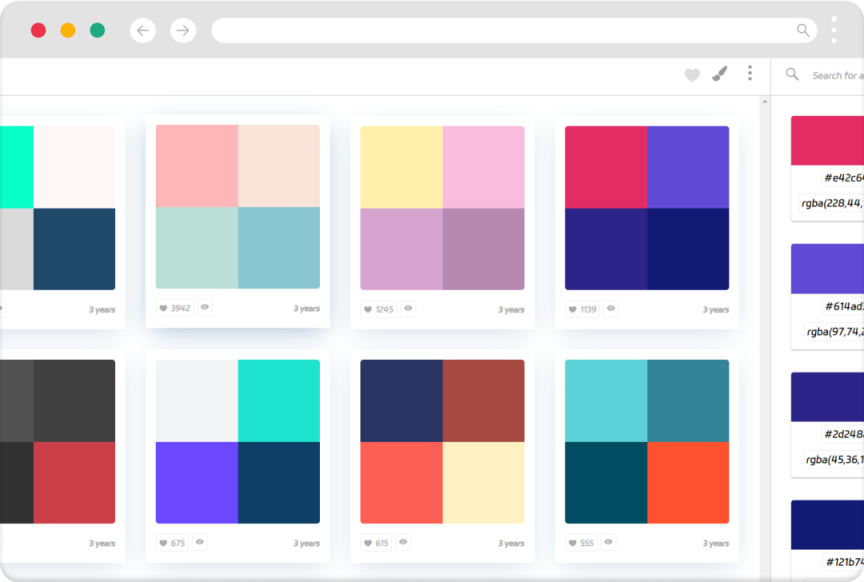This screenshot has height=582, width=864.
Task: Click the palette list scrollbar up arrow
Action: click(x=765, y=102)
